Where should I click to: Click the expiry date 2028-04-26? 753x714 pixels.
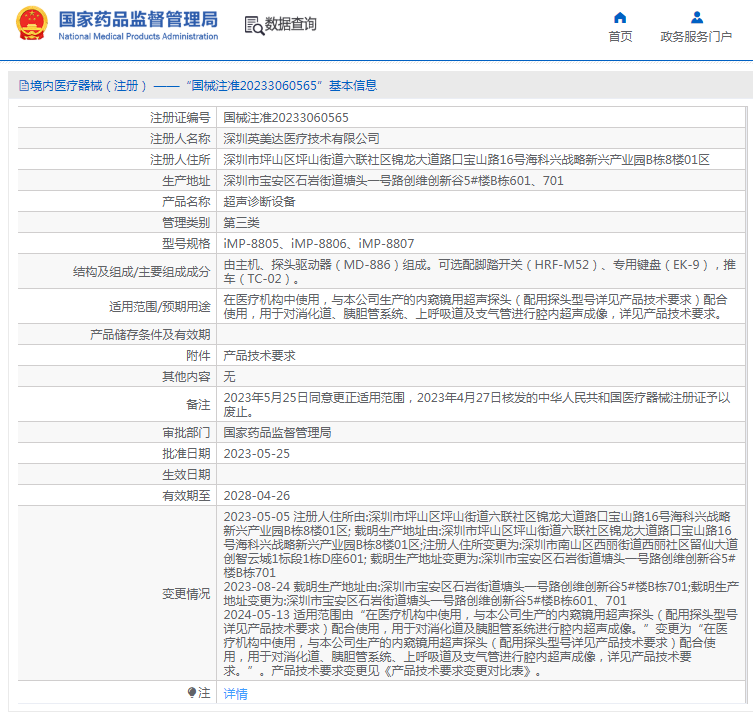tap(256, 495)
